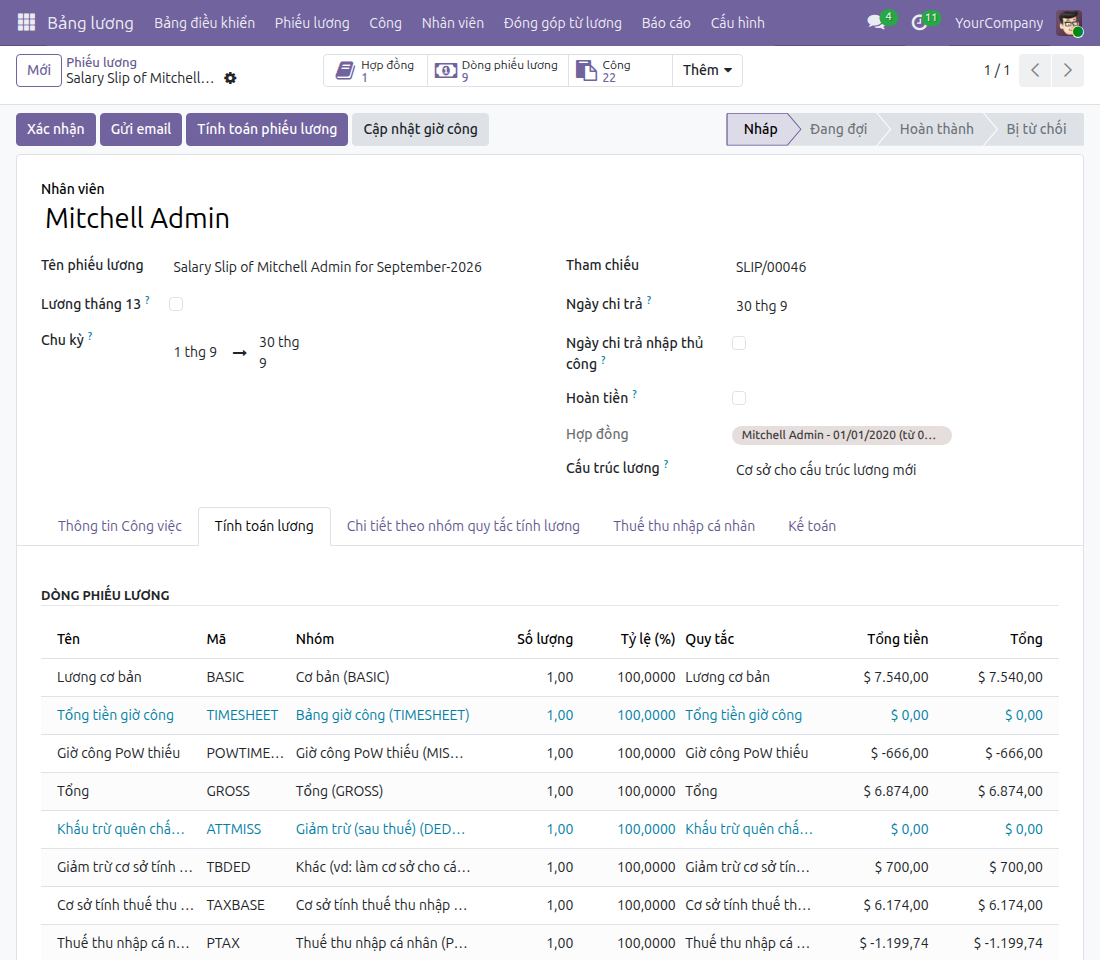The image size is (1100, 960).
Task: Open Chi tiết theo nhóm quy tắc tab
Action: click(x=463, y=526)
